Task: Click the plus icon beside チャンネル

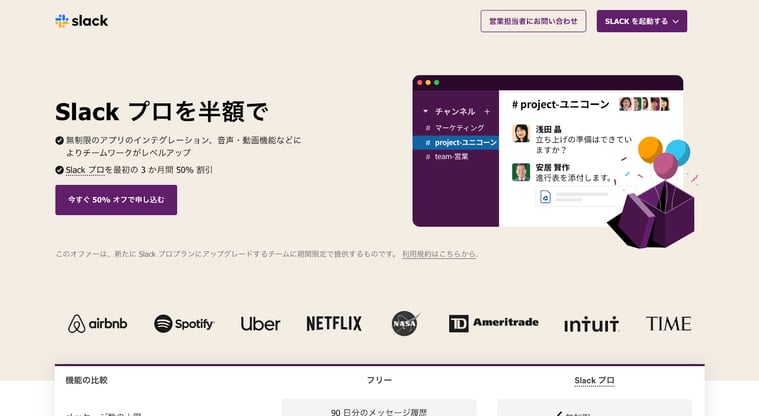Action: click(487, 111)
